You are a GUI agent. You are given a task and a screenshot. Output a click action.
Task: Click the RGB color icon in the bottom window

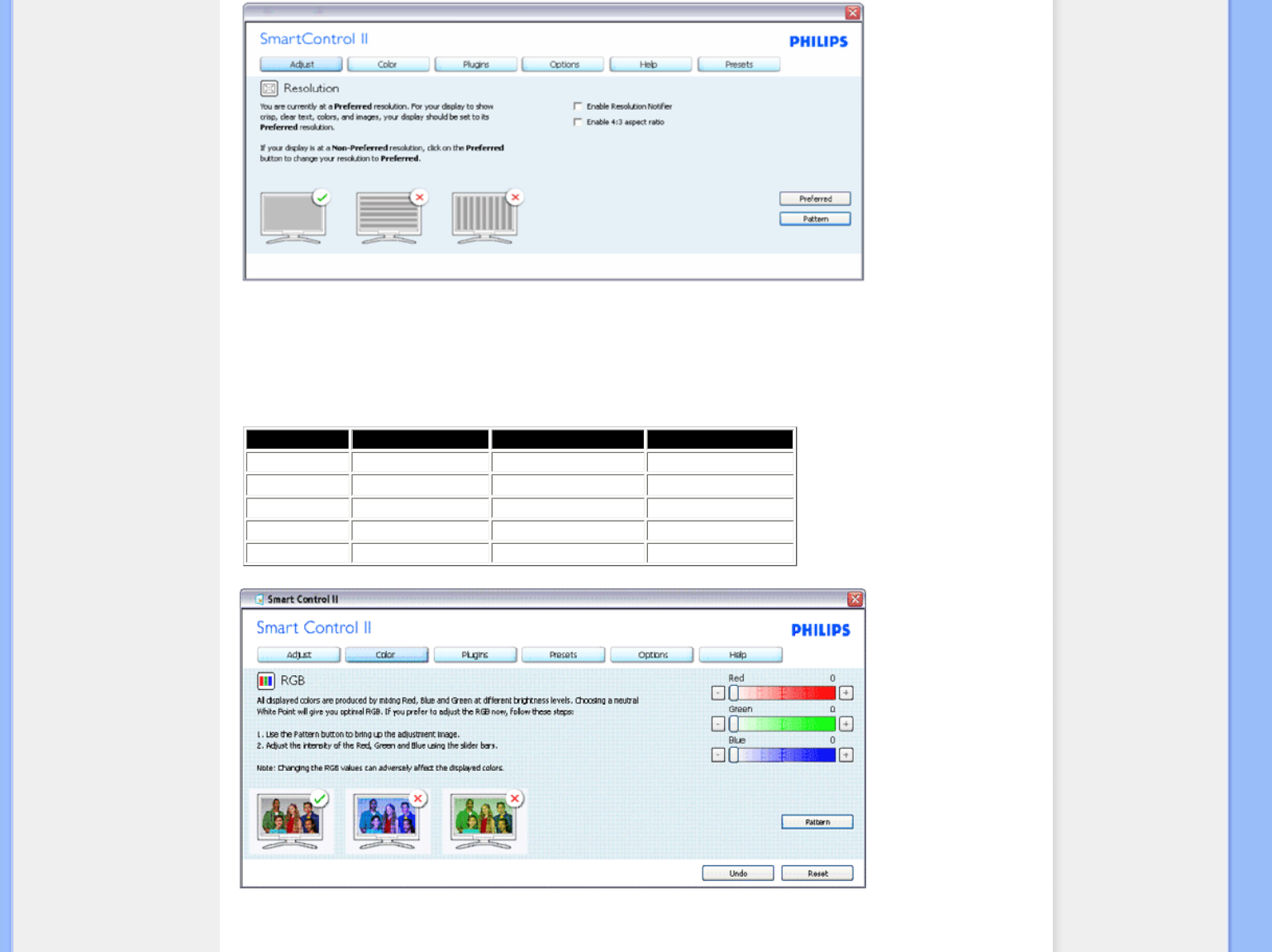pos(265,681)
